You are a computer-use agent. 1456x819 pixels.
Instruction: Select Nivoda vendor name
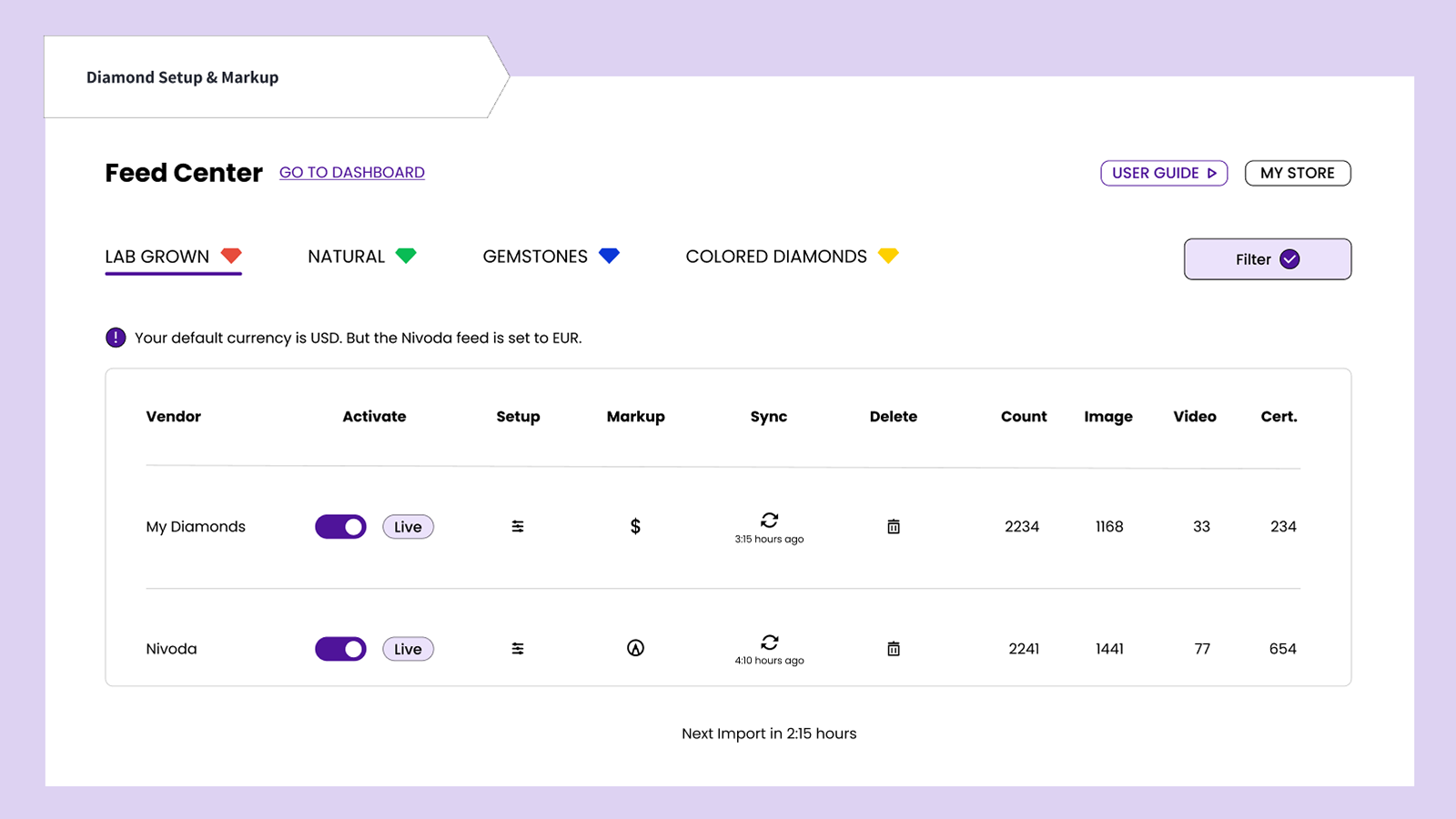(171, 649)
